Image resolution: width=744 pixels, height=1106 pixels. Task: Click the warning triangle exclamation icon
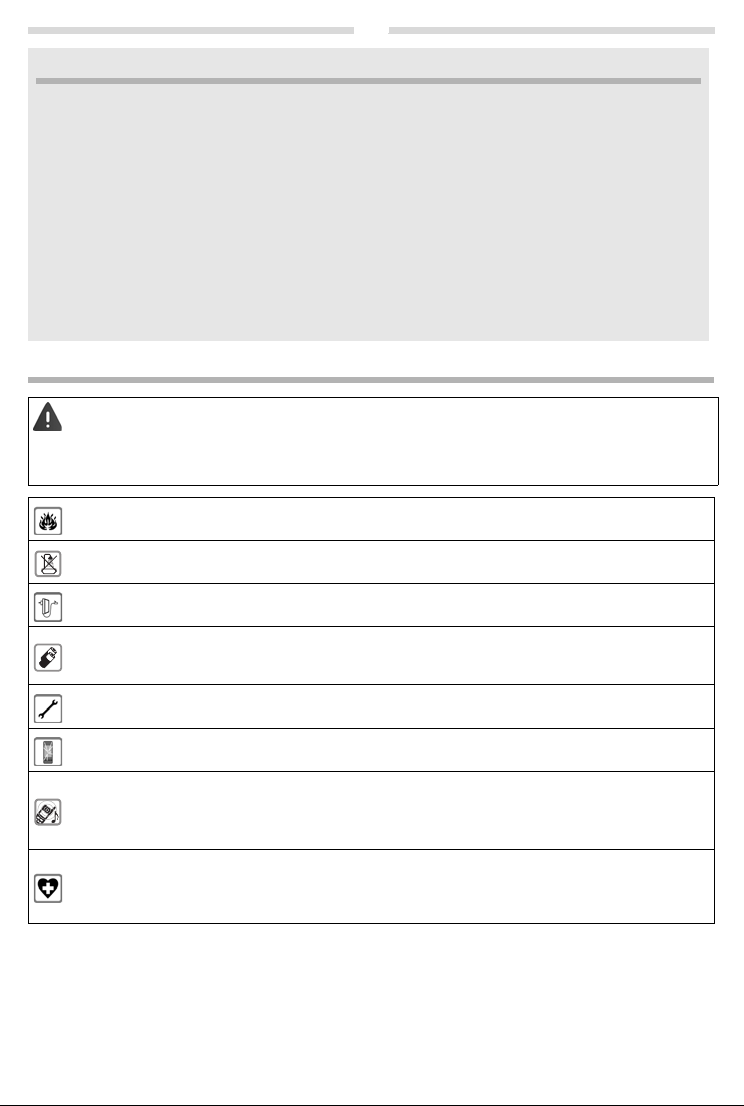tap(47, 417)
